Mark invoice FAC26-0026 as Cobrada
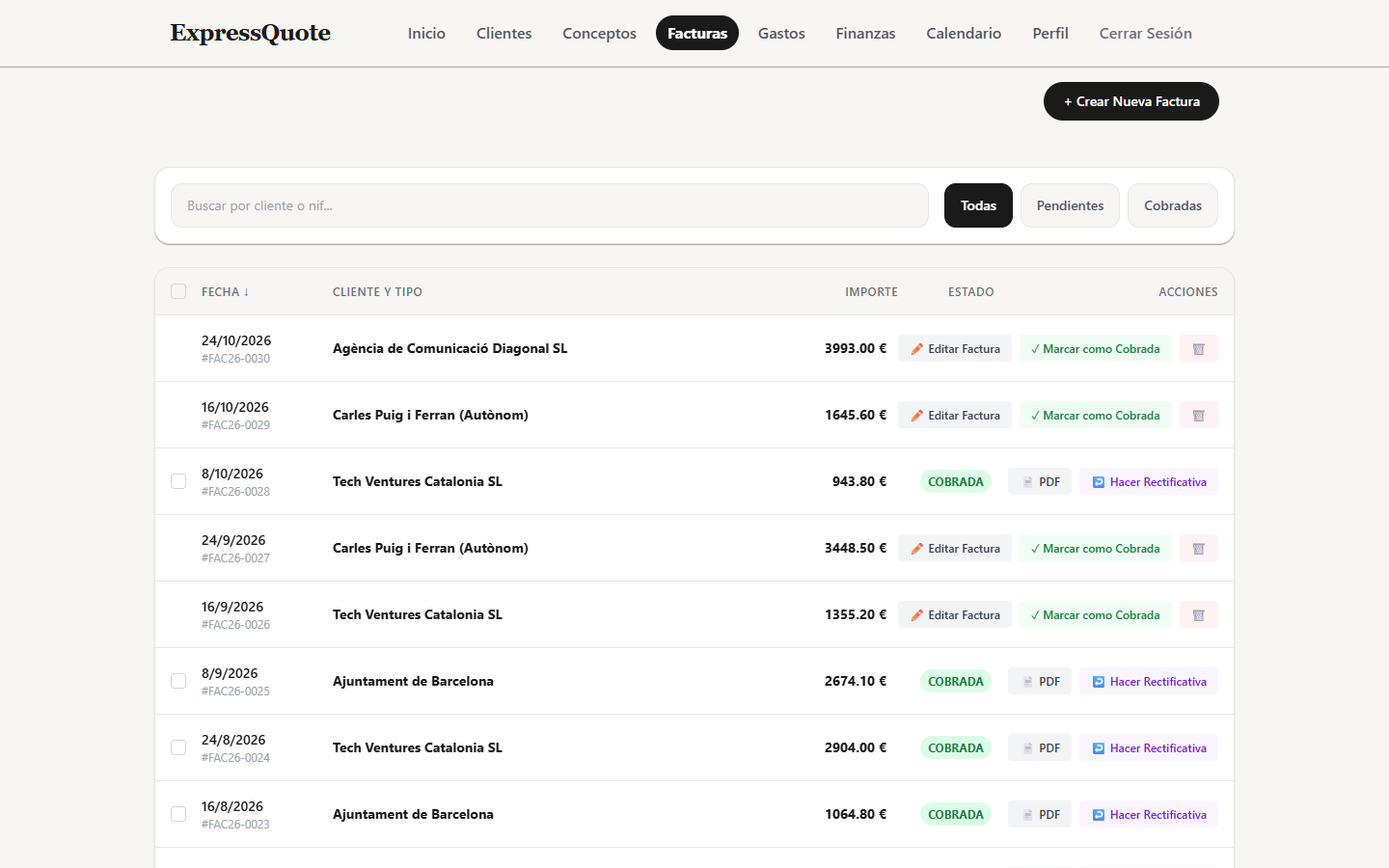The width and height of the screenshot is (1389, 868). tap(1096, 614)
